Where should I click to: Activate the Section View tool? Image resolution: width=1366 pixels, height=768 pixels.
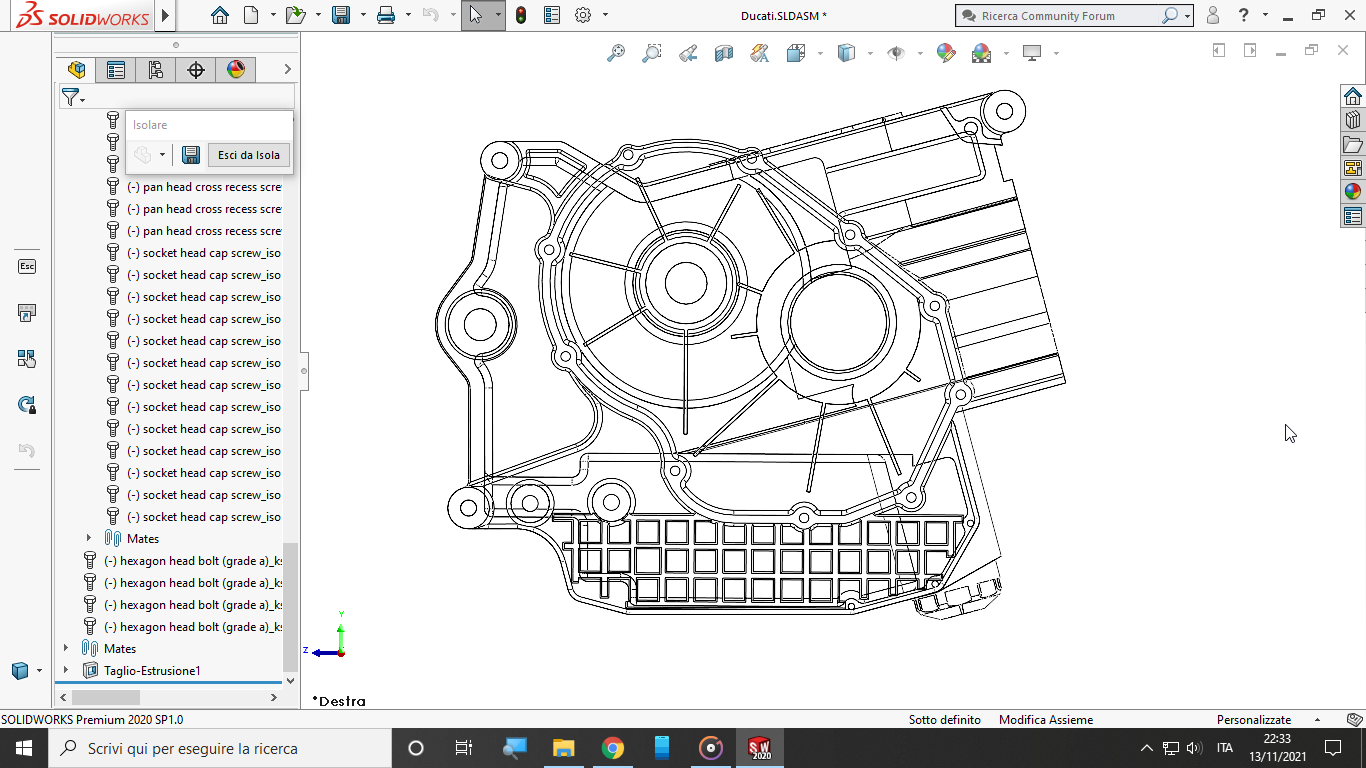(724, 53)
